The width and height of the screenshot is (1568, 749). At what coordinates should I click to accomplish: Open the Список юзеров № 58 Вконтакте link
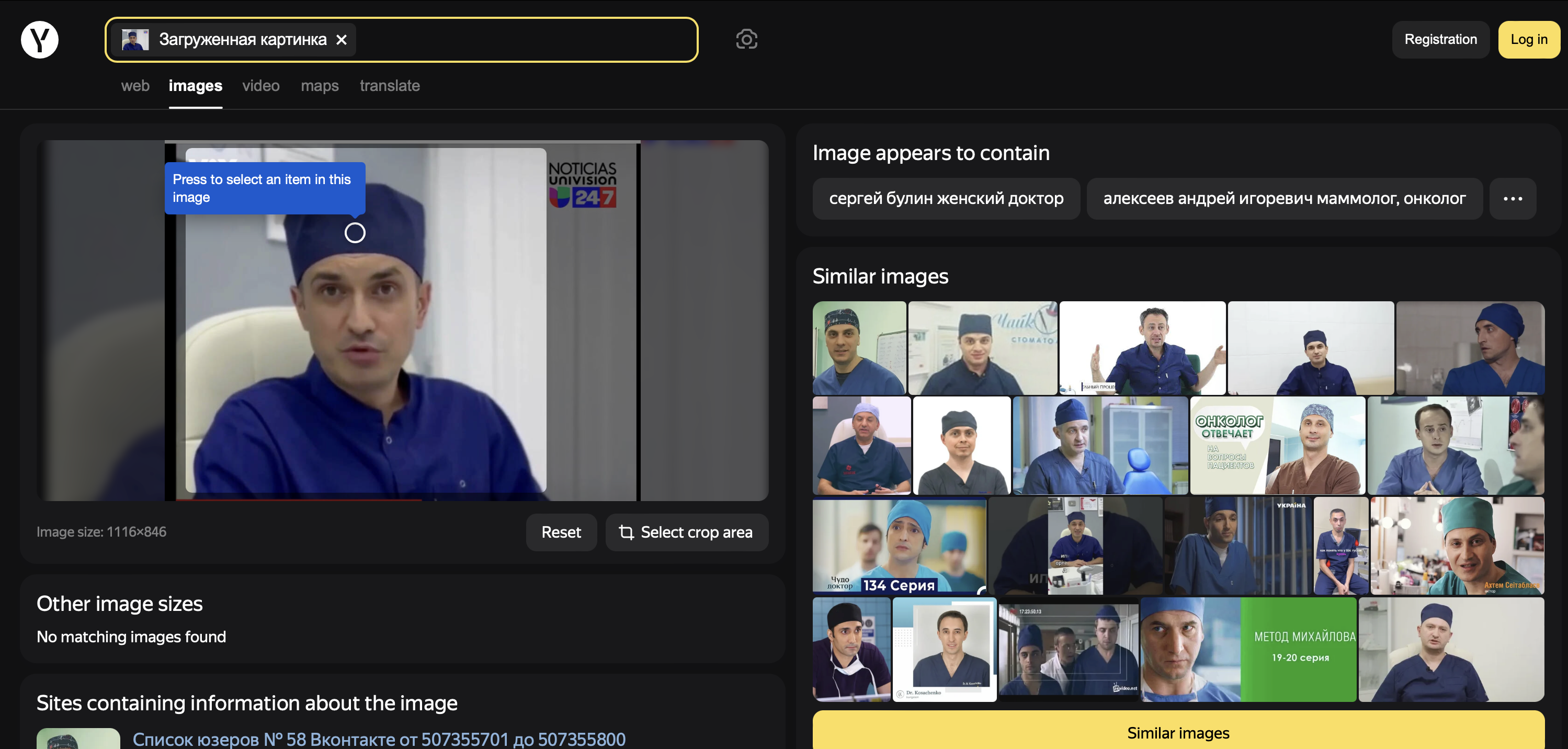(x=379, y=739)
